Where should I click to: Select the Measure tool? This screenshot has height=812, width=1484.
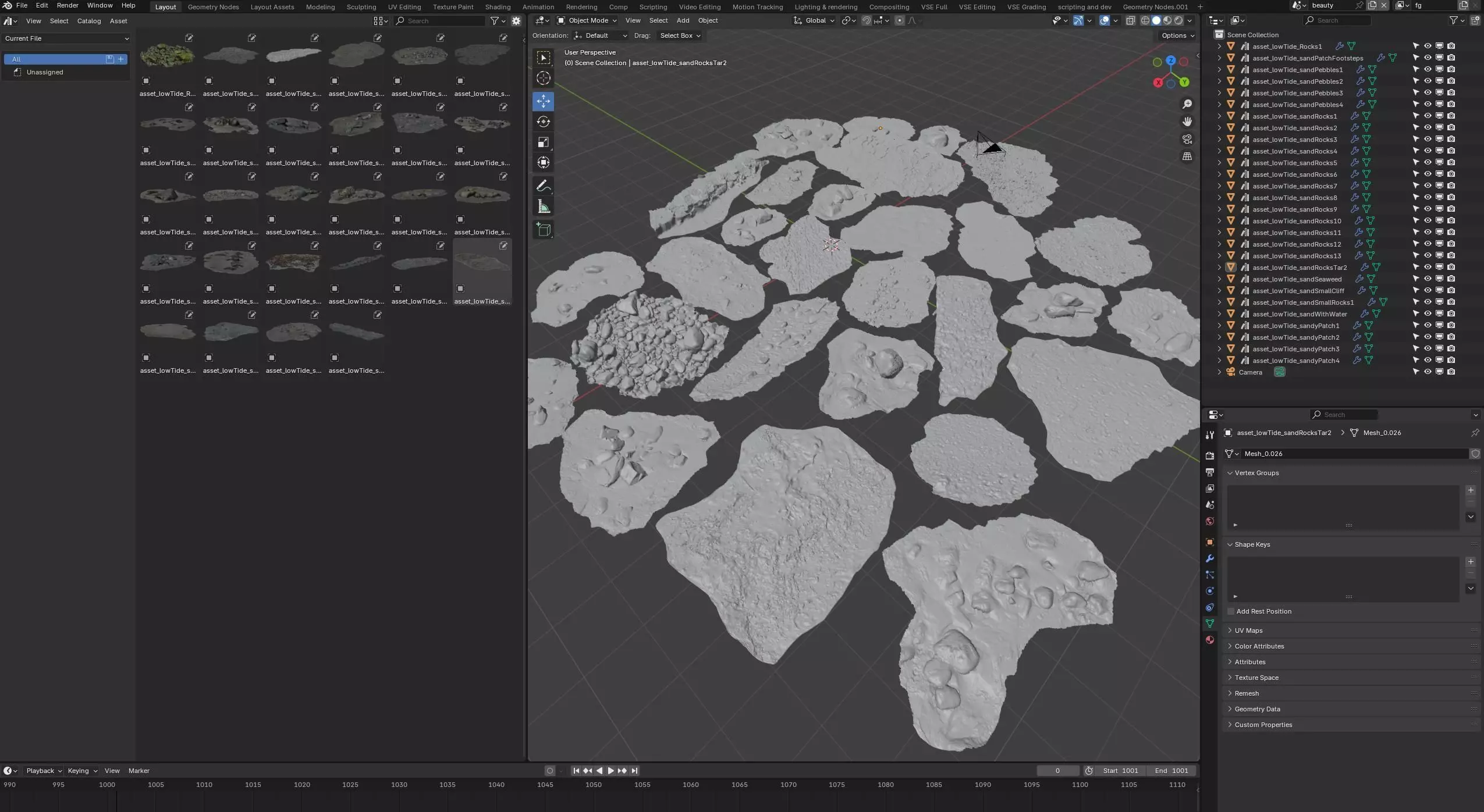[x=543, y=207]
